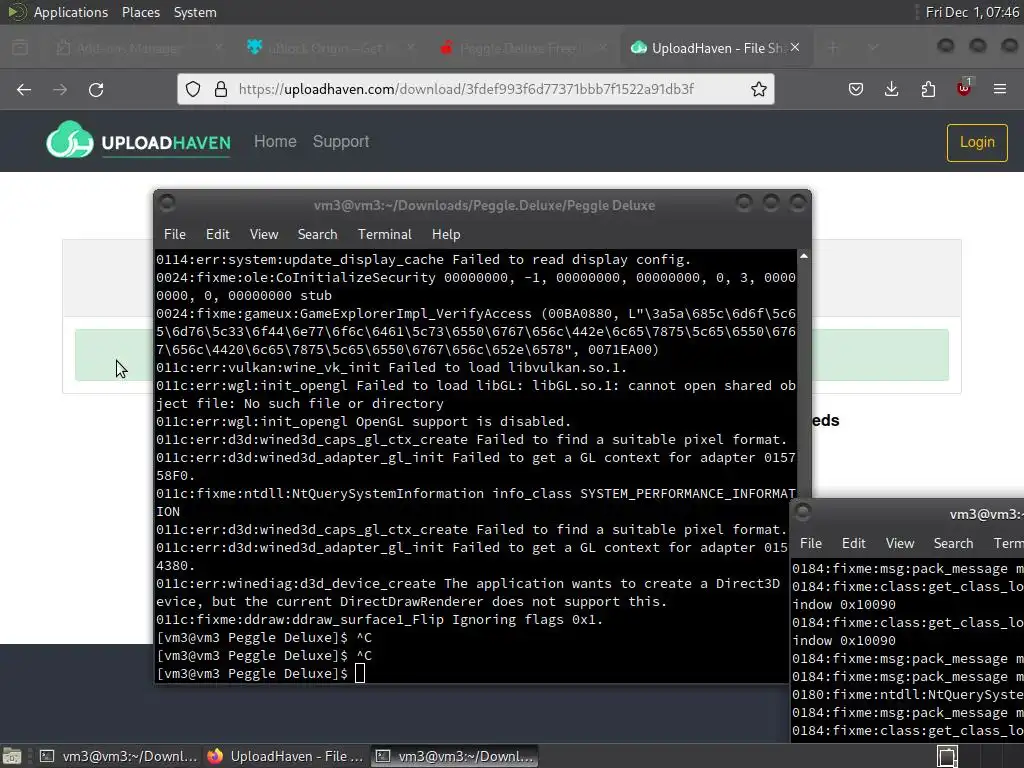
Task: Switch to the uBlock Origin tab
Action: [x=330, y=48]
